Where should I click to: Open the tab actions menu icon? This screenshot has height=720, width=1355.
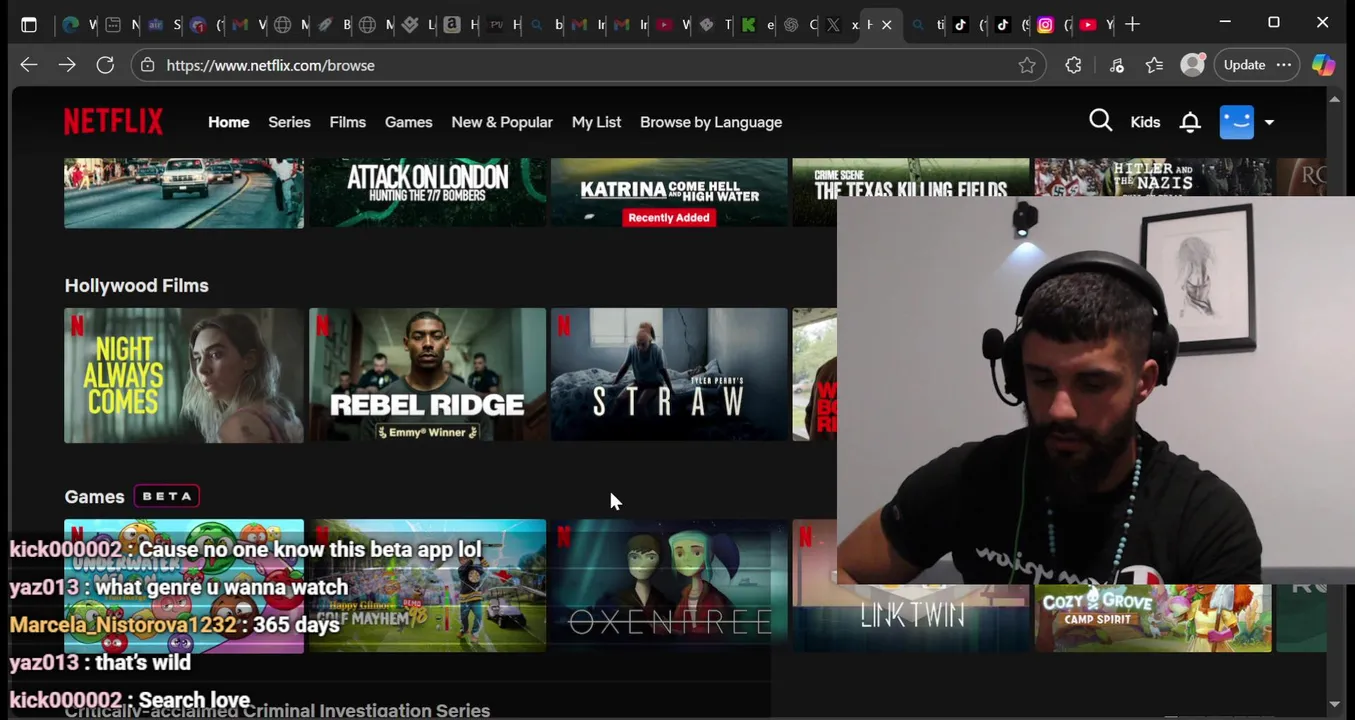click(x=29, y=25)
